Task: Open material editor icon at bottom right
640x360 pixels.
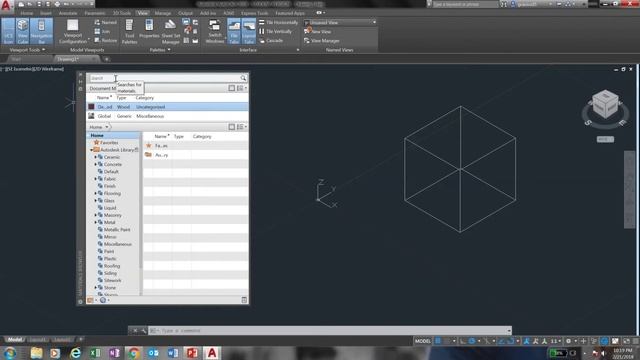Action: click(244, 300)
